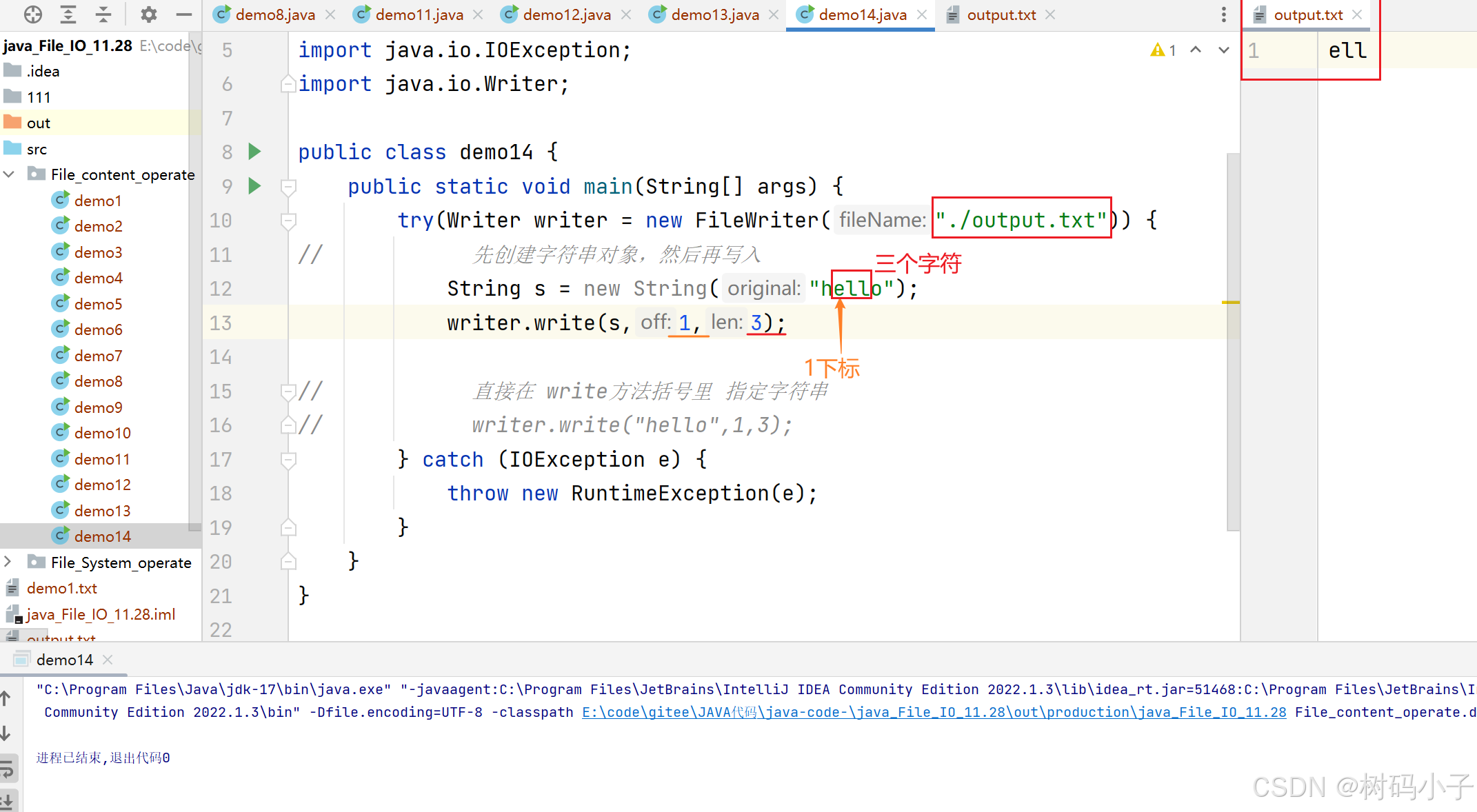Expand the File_System_operate folder
Screen dimensions: 1477x812
click(x=8, y=562)
